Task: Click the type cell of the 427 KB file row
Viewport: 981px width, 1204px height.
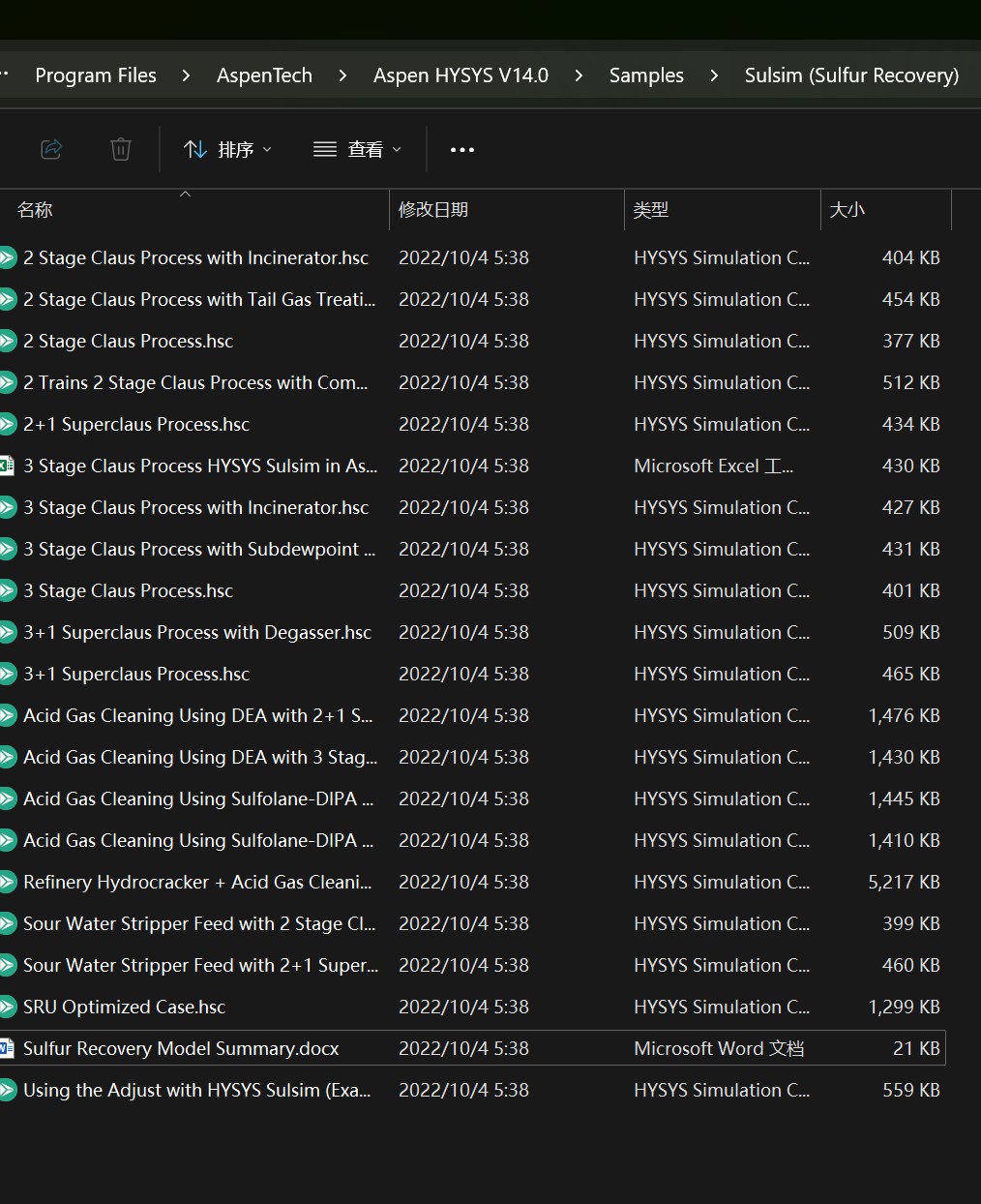Action: (722, 507)
